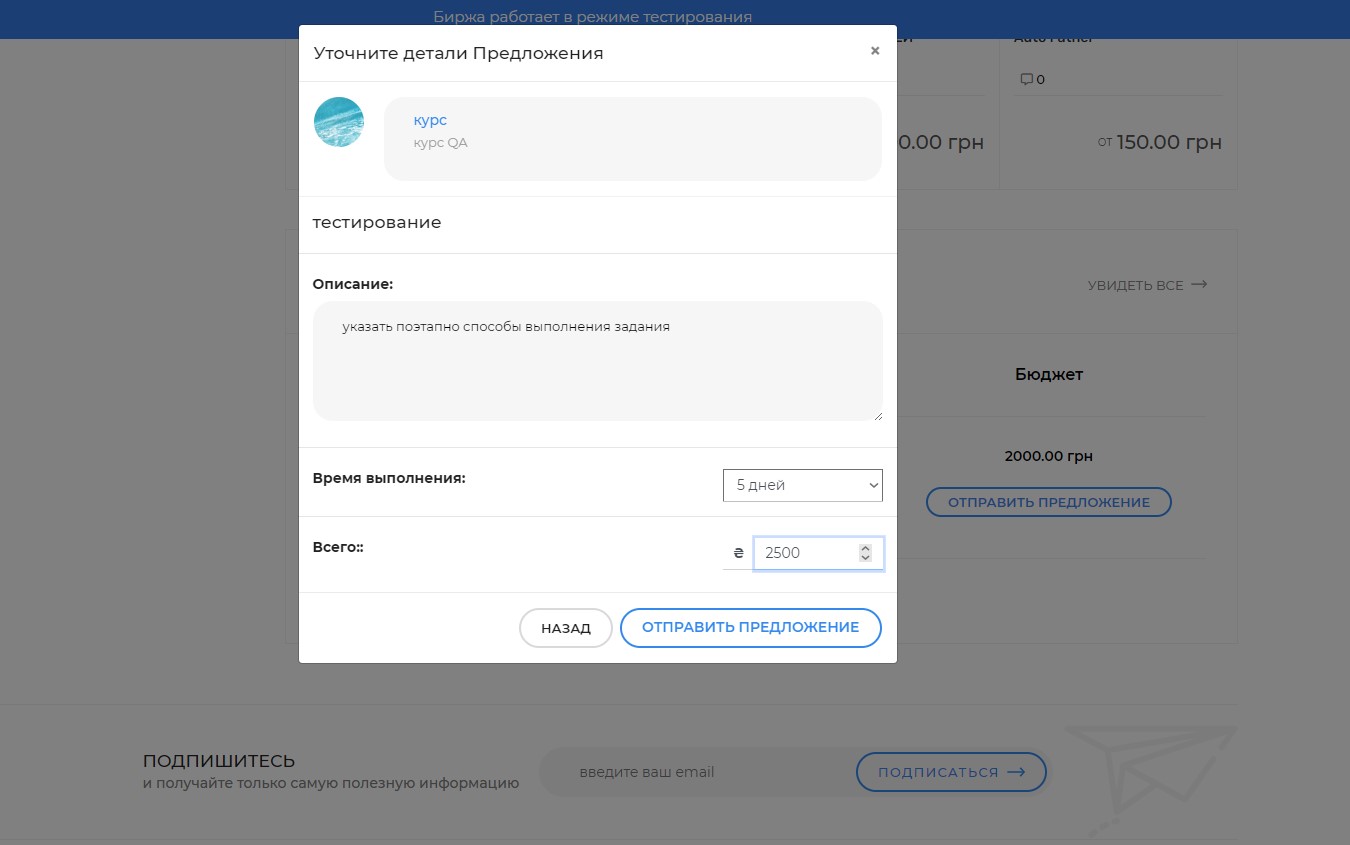The width and height of the screenshot is (1350, 845).
Task: Click the down stepper arrow on price field
Action: click(863, 558)
